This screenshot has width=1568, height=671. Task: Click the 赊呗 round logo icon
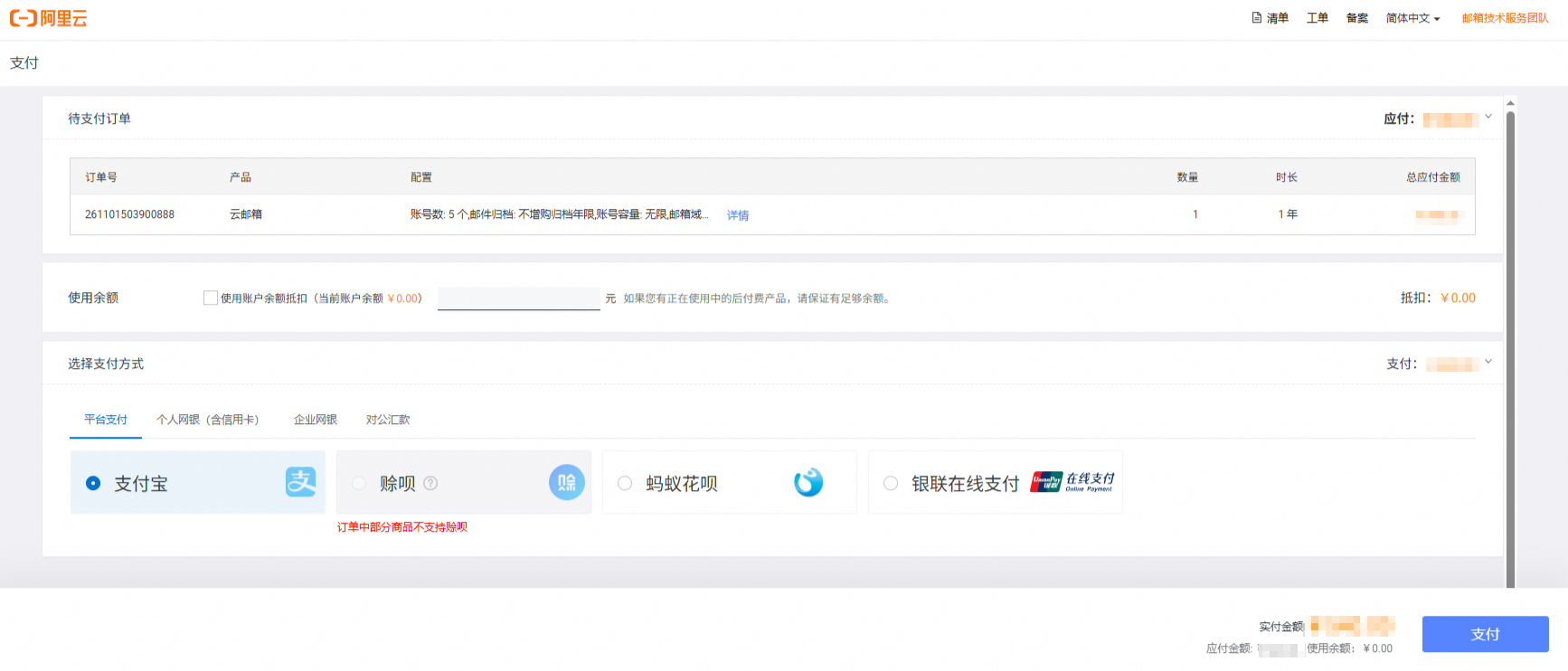point(567,482)
